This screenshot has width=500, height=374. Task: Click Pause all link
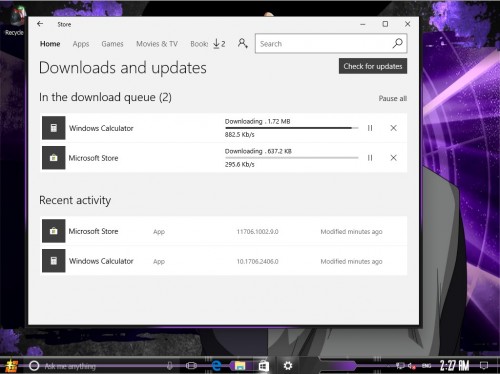393,98
